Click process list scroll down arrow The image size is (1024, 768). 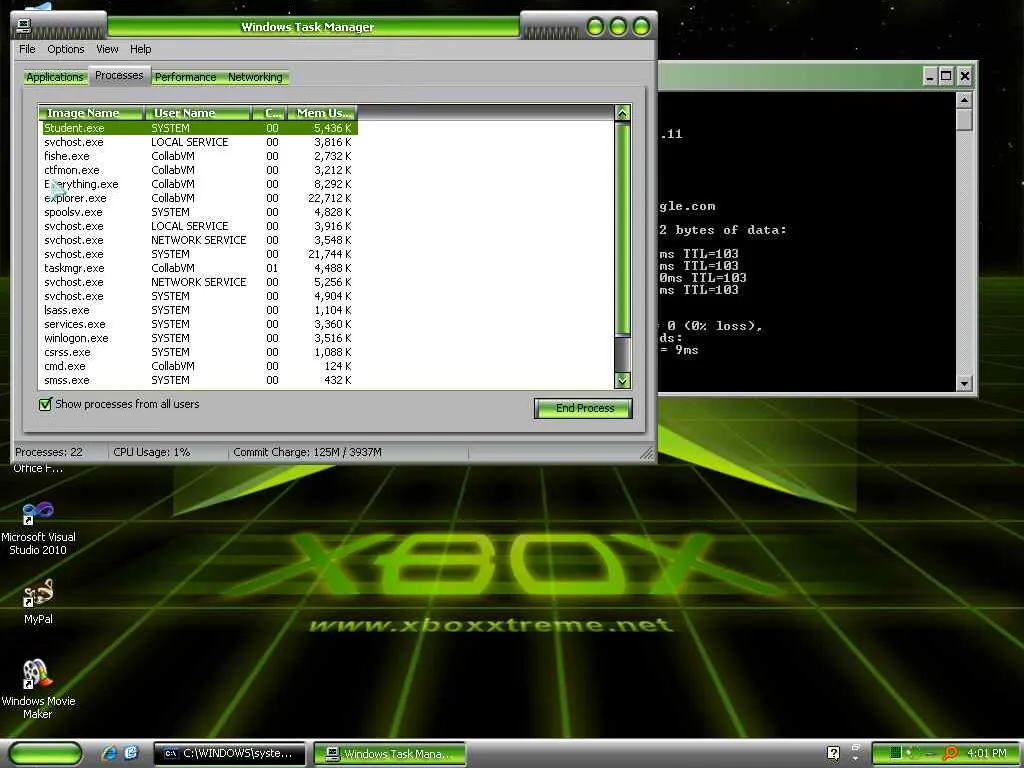(622, 380)
